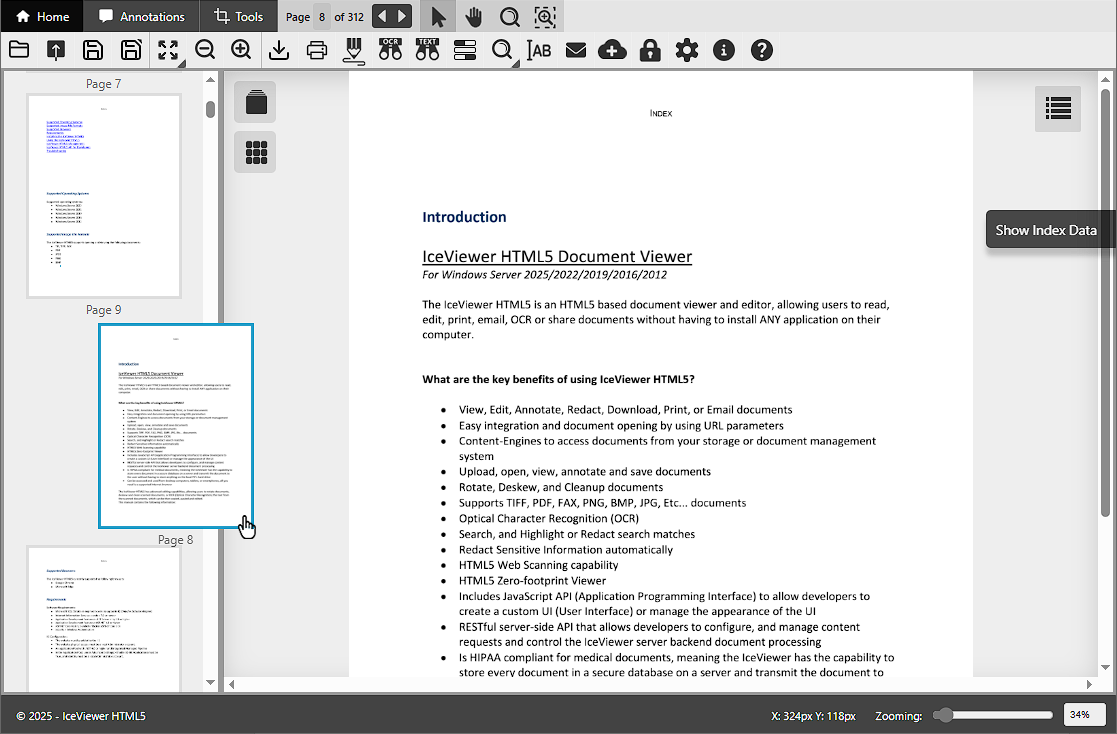The width and height of the screenshot is (1117, 734).
Task: Email the document via envelope icon
Action: coord(576,50)
